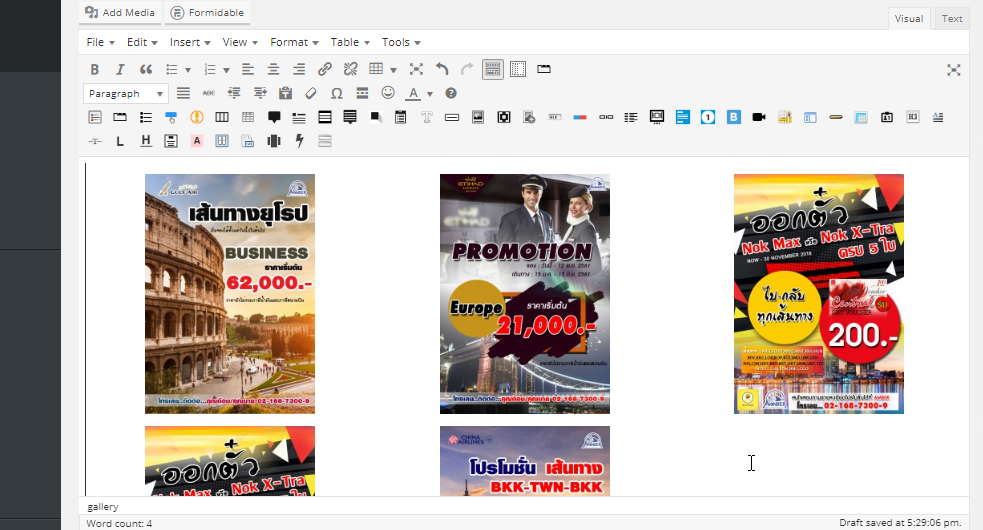Toggle the bulleted list button
The width and height of the screenshot is (983, 530).
(171, 70)
